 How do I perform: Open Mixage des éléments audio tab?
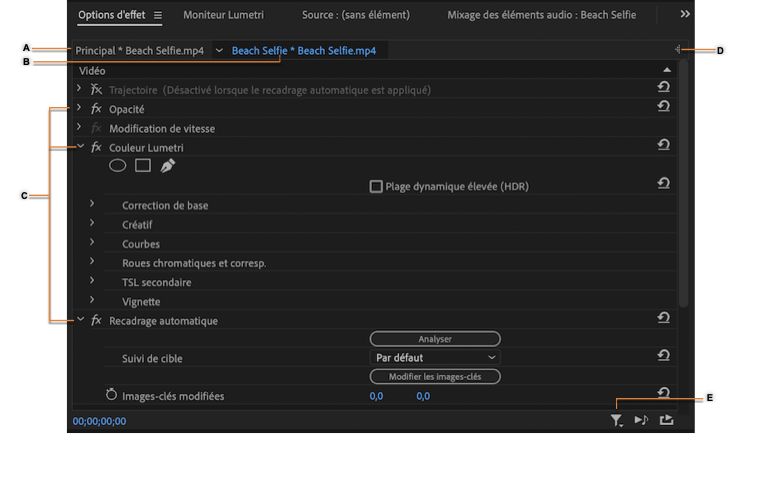point(541,15)
